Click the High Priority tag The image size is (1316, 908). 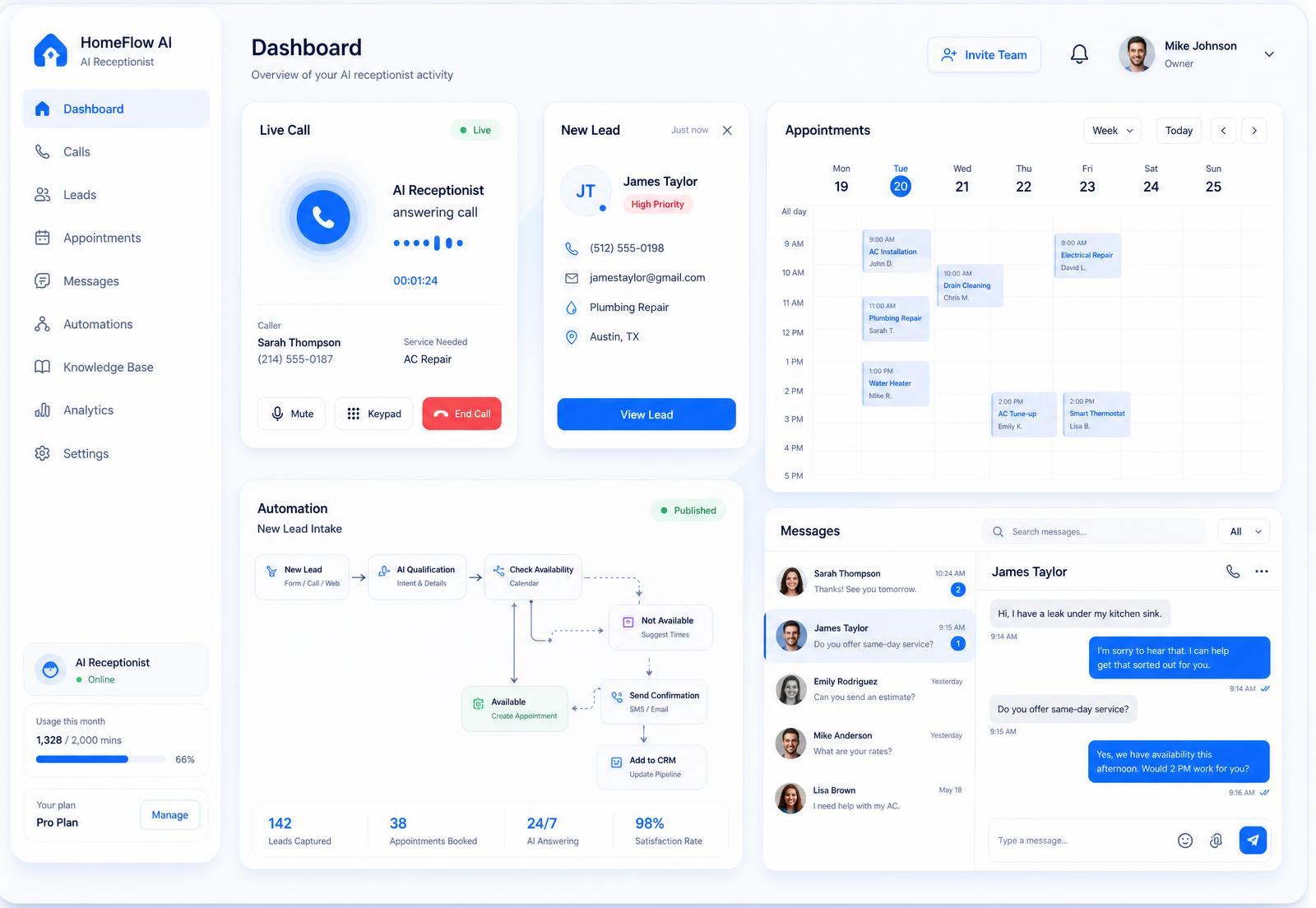pos(658,205)
